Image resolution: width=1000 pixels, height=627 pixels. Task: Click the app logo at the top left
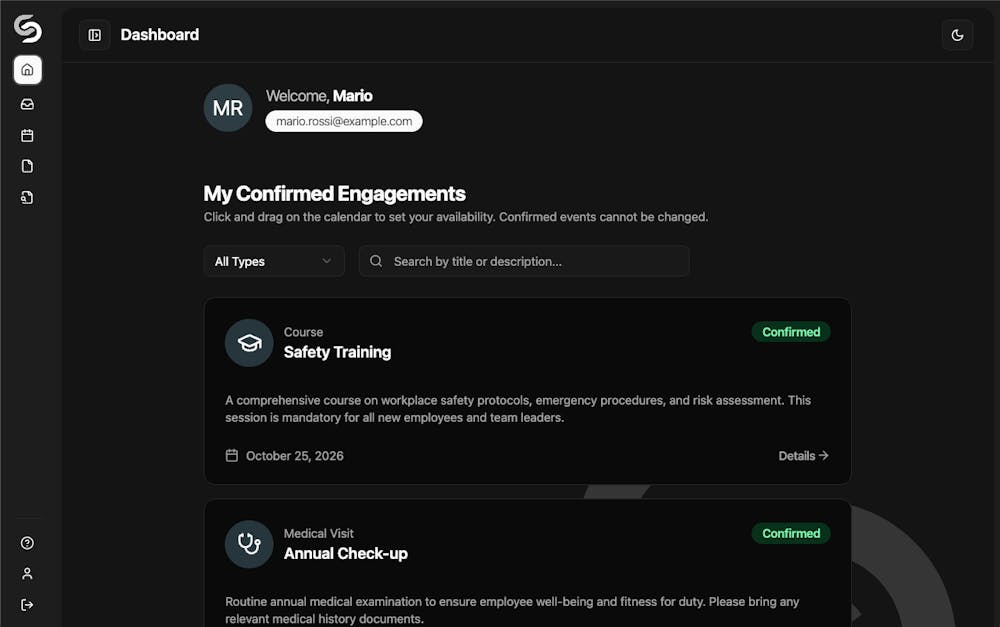pyautogui.click(x=27, y=29)
